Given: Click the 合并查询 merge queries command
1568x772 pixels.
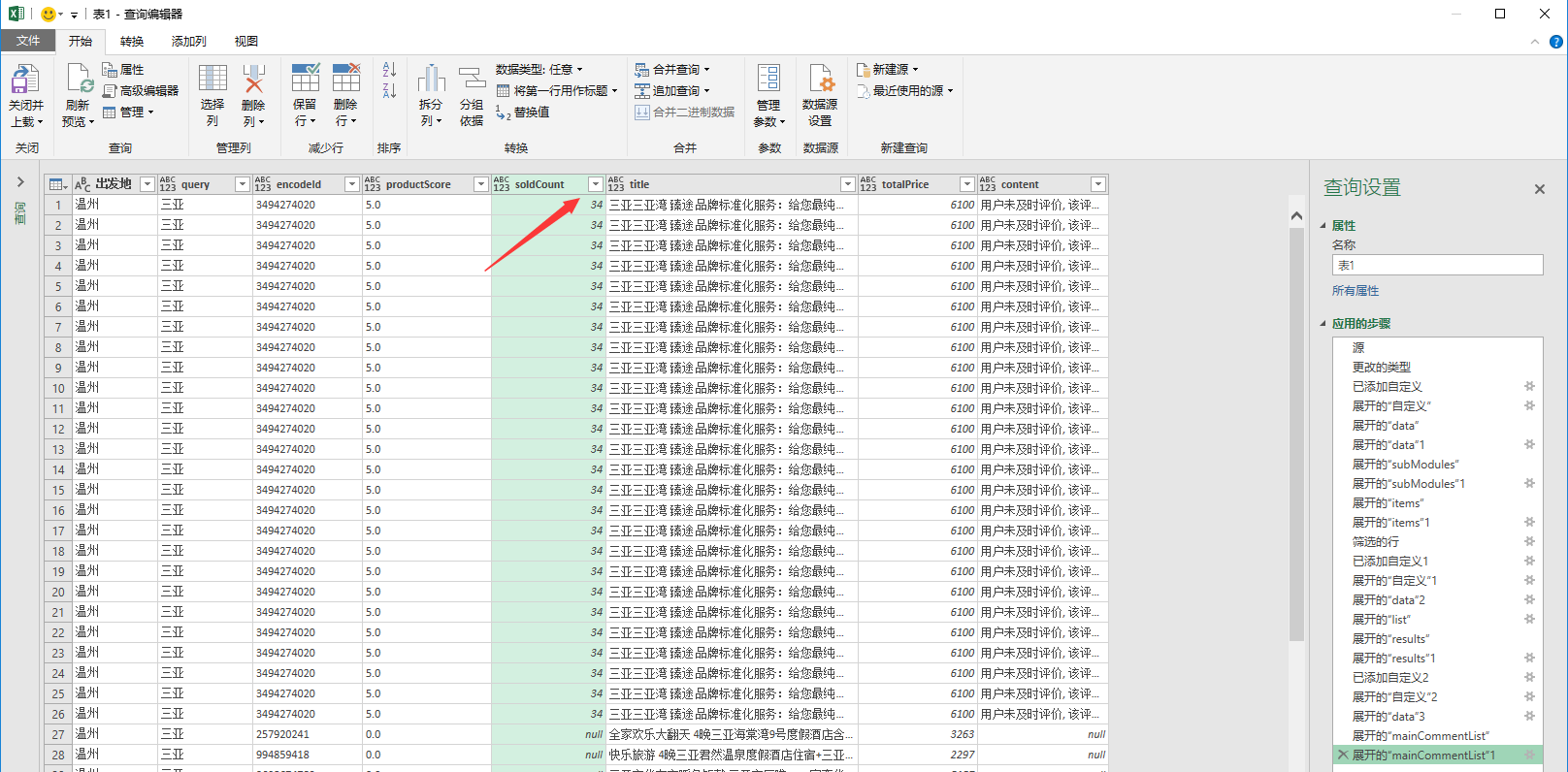Looking at the screenshot, I should click(672, 70).
